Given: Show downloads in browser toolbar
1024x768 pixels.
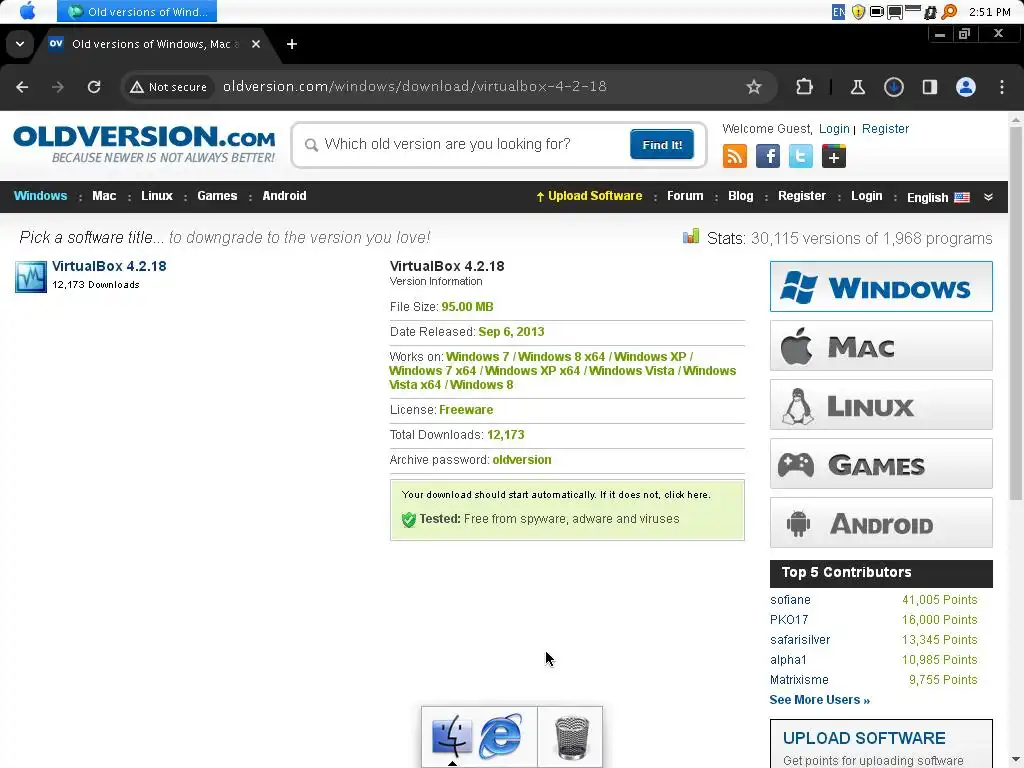Looking at the screenshot, I should click(x=893, y=87).
